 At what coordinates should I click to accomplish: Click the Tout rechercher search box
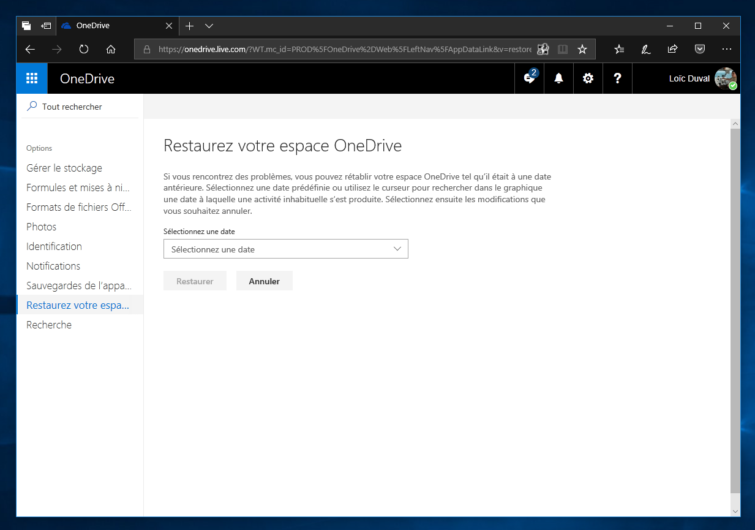coord(80,106)
